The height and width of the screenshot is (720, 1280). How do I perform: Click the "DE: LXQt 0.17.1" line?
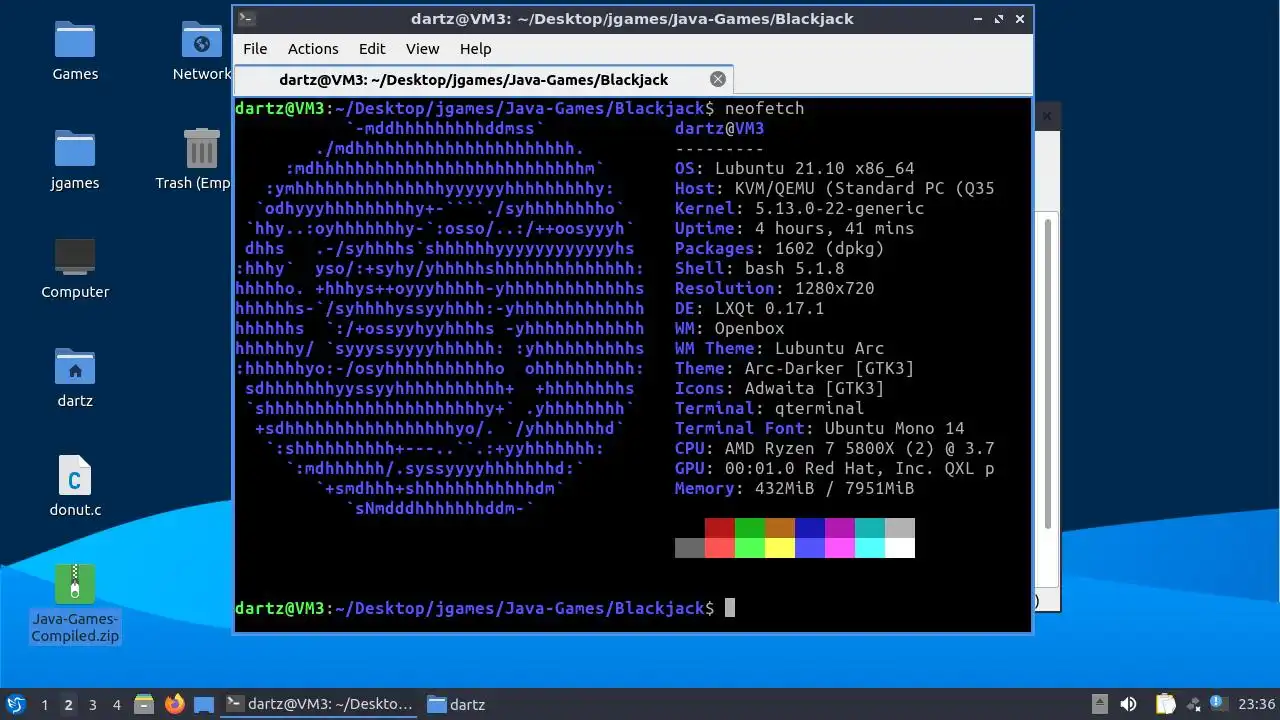pyautogui.click(x=750, y=308)
